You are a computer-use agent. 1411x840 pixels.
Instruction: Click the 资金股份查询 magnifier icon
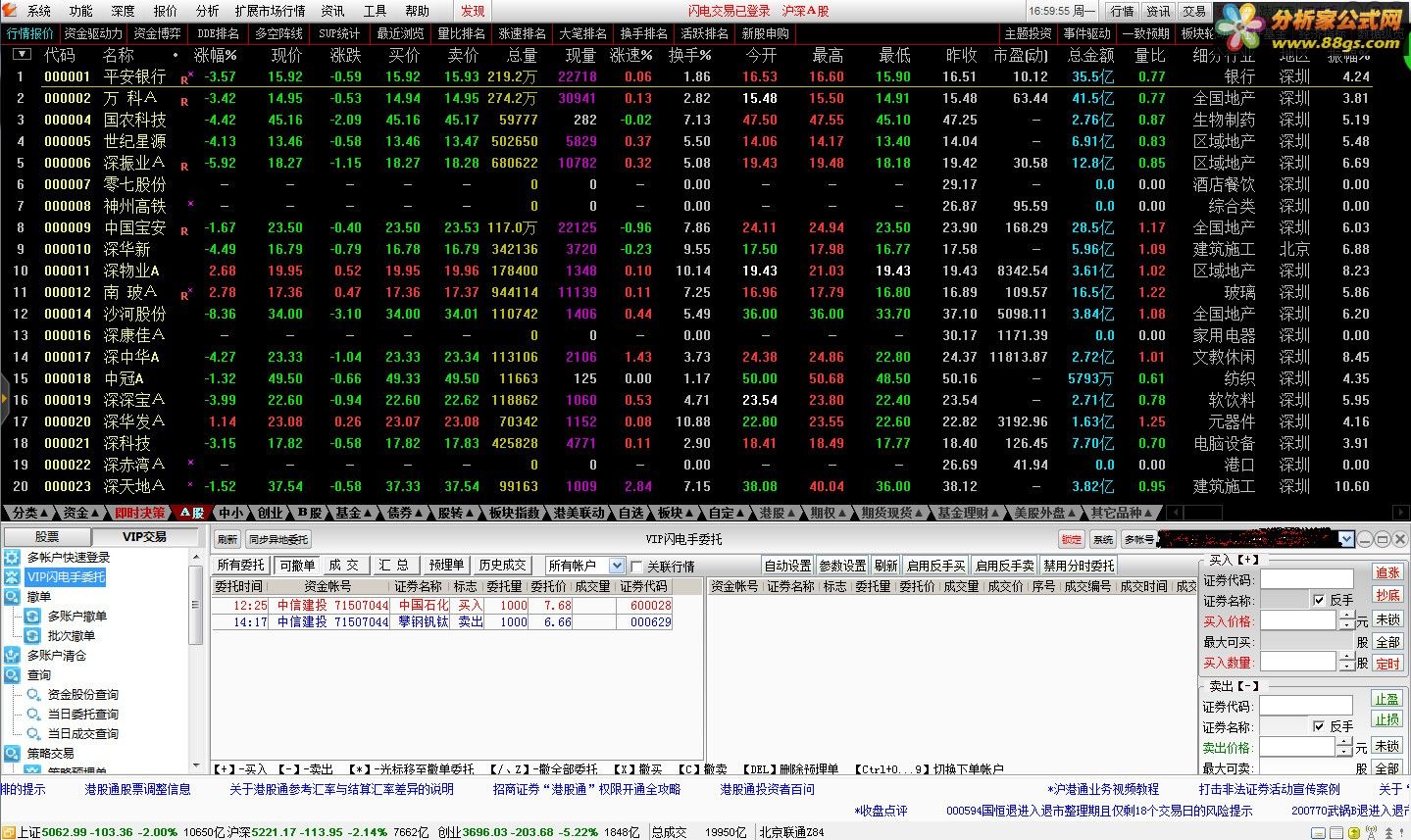[x=33, y=695]
